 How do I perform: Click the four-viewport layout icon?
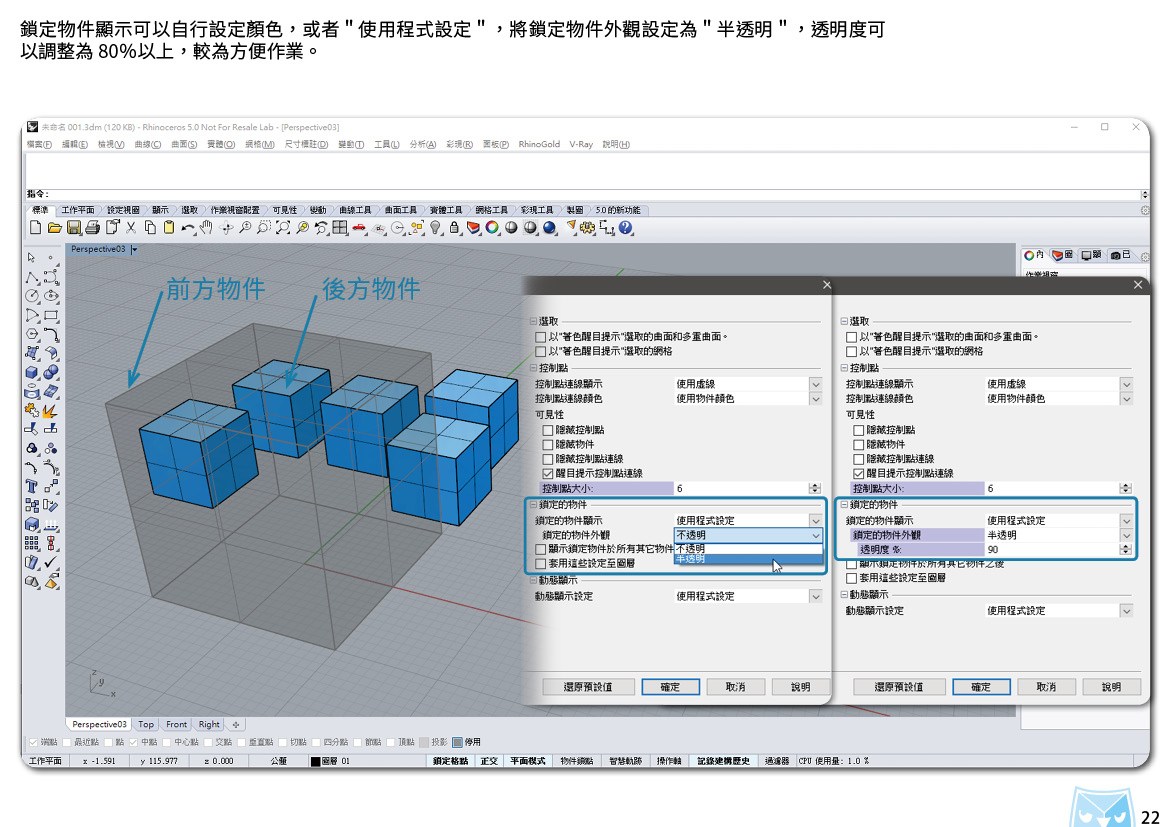click(x=340, y=228)
